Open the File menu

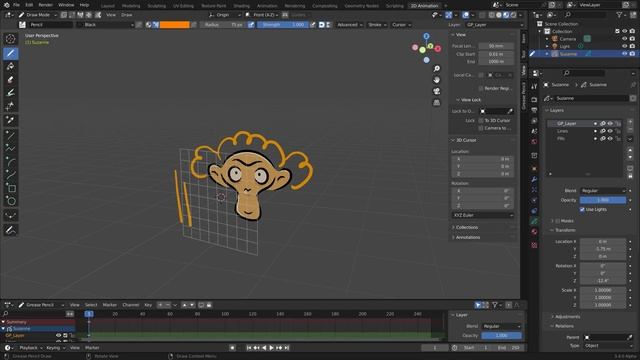[x=16, y=5]
